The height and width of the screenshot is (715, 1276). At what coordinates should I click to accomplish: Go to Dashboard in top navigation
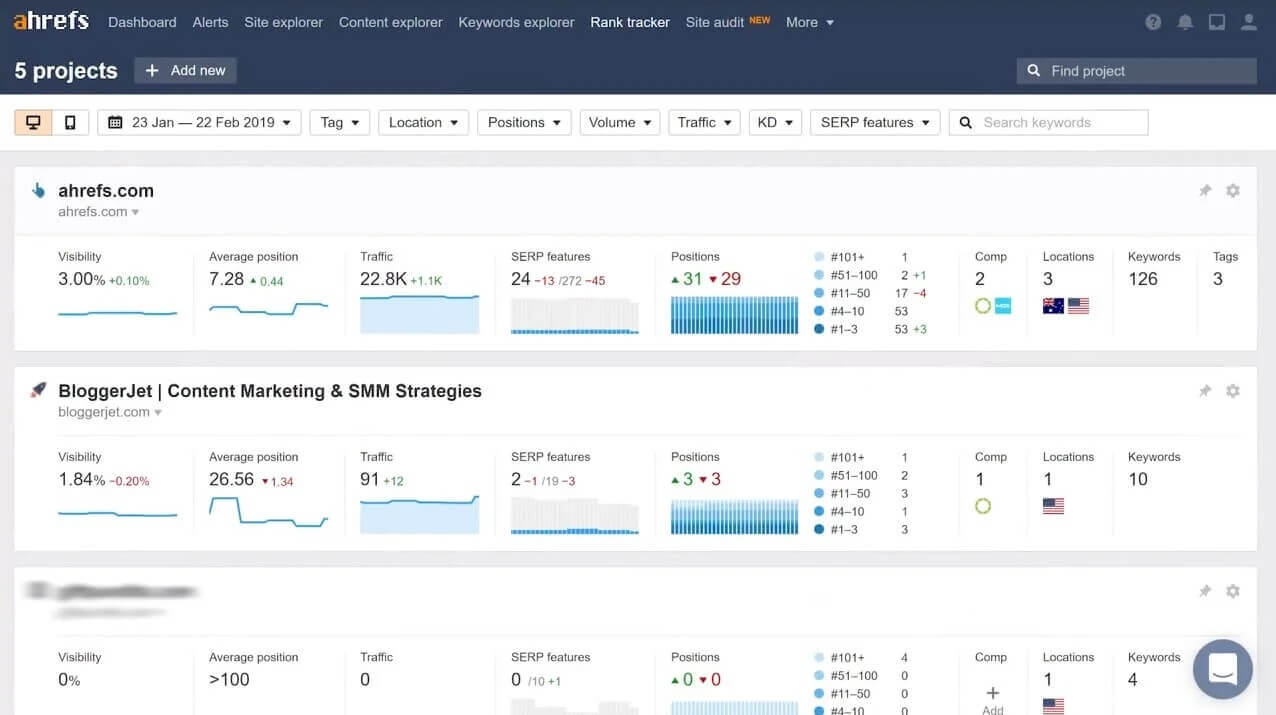pyautogui.click(x=142, y=22)
